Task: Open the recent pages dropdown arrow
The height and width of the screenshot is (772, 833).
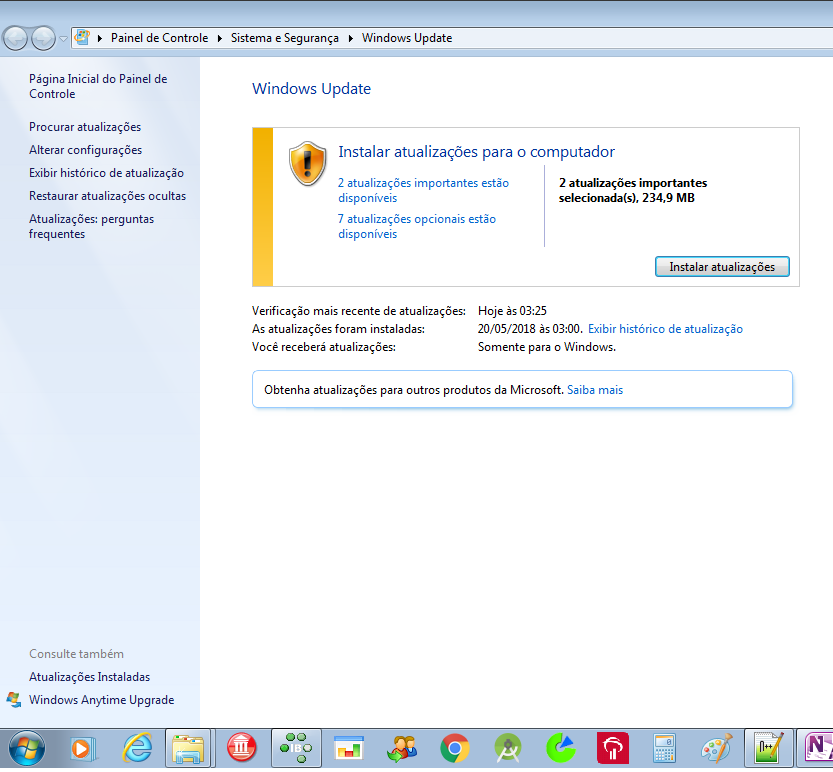Action: [x=63, y=38]
